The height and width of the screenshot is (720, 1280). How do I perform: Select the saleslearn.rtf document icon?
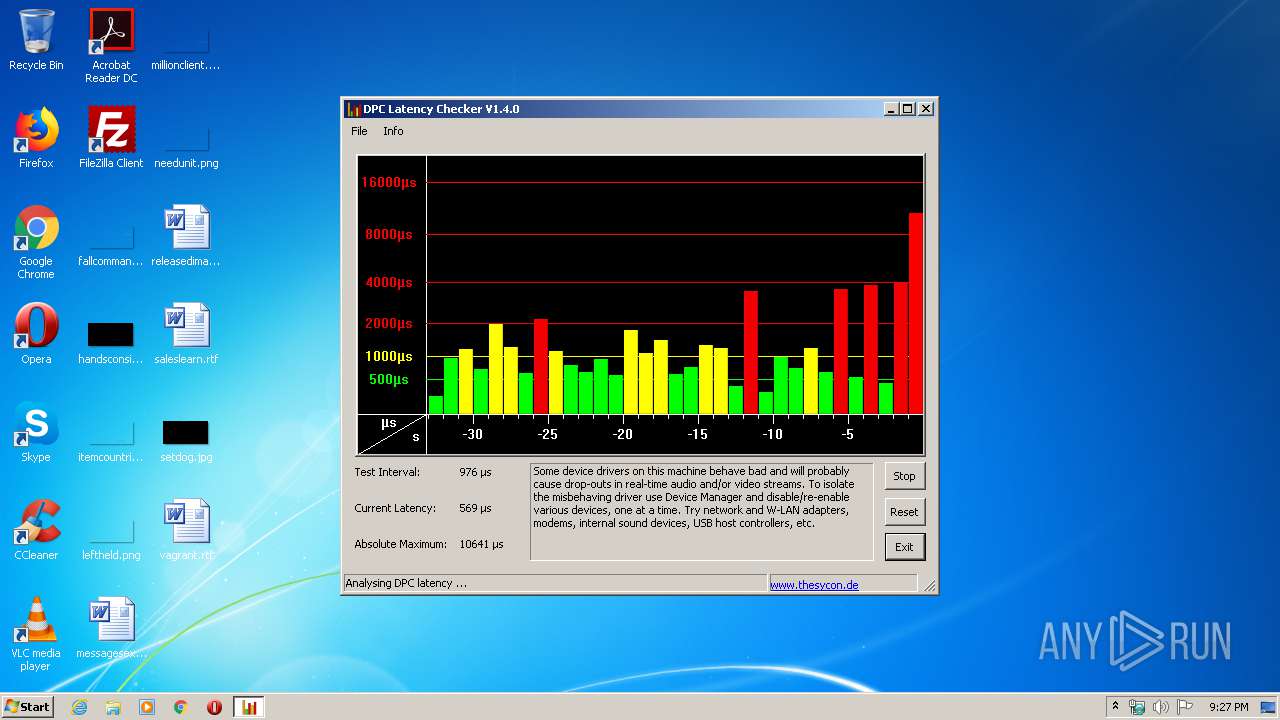[186, 334]
